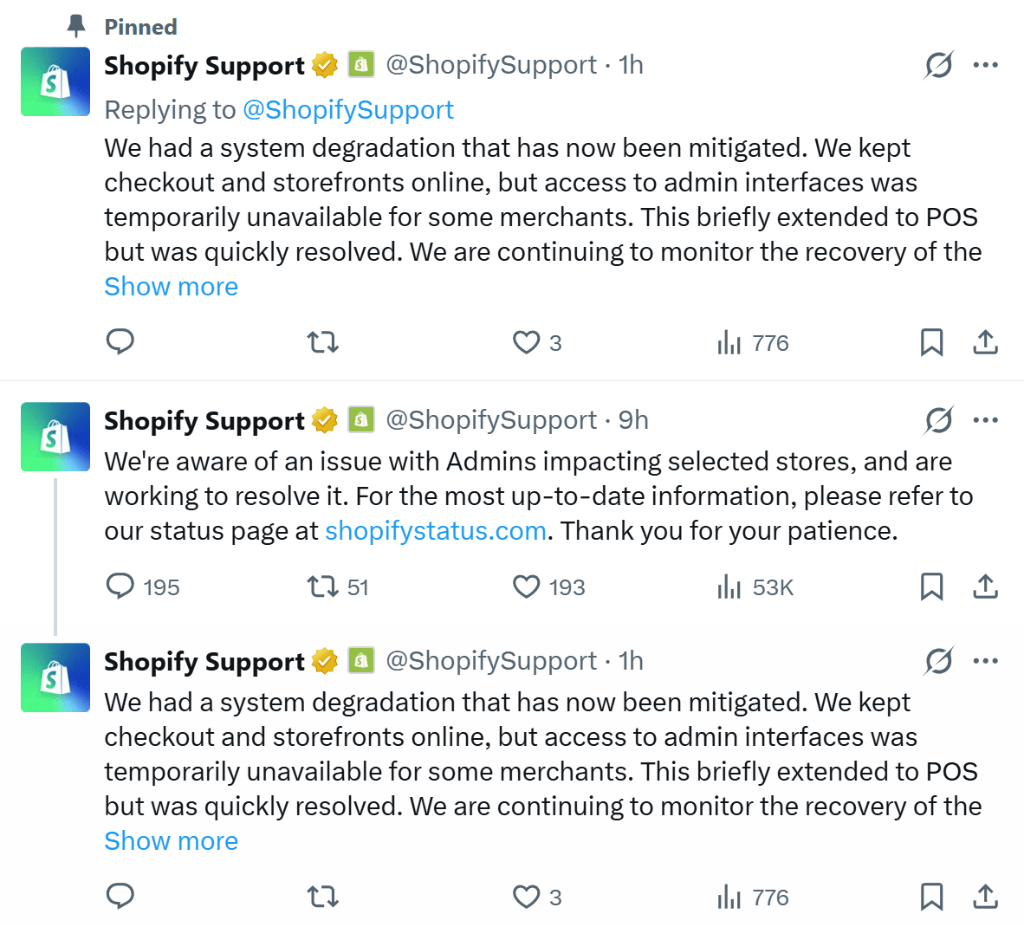This screenshot has width=1024, height=925.
Task: Open more options on the pinned post
Action: tap(985, 66)
